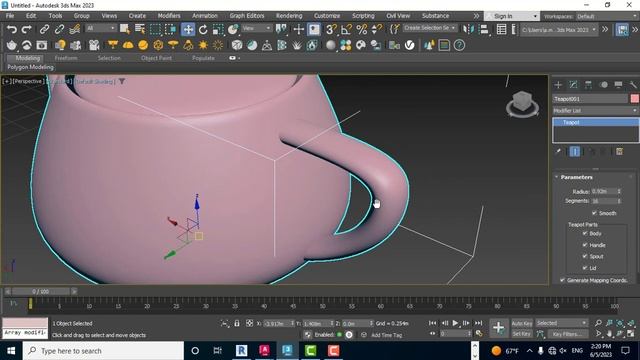Click the Undo arrow icon
Image resolution: width=640 pixels, height=360 pixels.
(12, 29)
